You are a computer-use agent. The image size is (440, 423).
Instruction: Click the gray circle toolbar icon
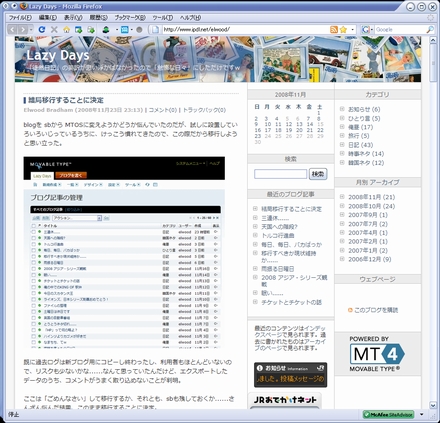139,30
